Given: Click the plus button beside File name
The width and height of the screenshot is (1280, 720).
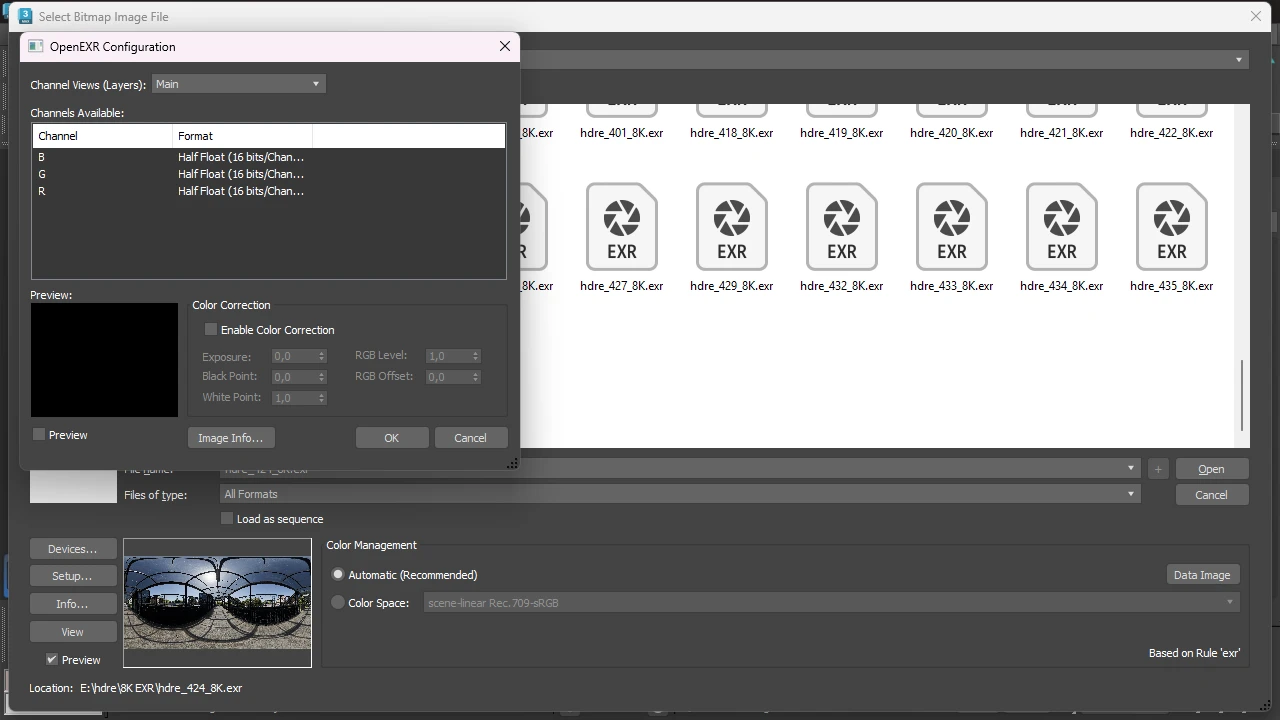Looking at the screenshot, I should pos(1158,469).
